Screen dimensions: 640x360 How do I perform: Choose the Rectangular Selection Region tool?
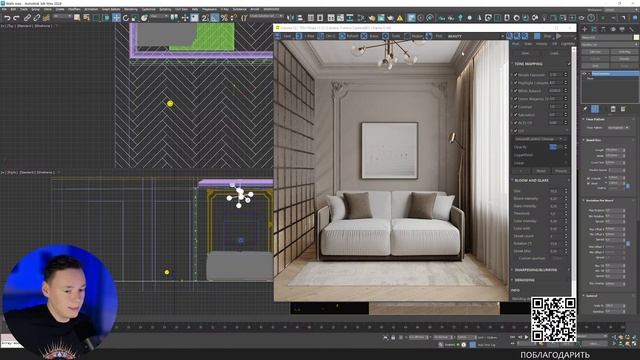pos(97,18)
